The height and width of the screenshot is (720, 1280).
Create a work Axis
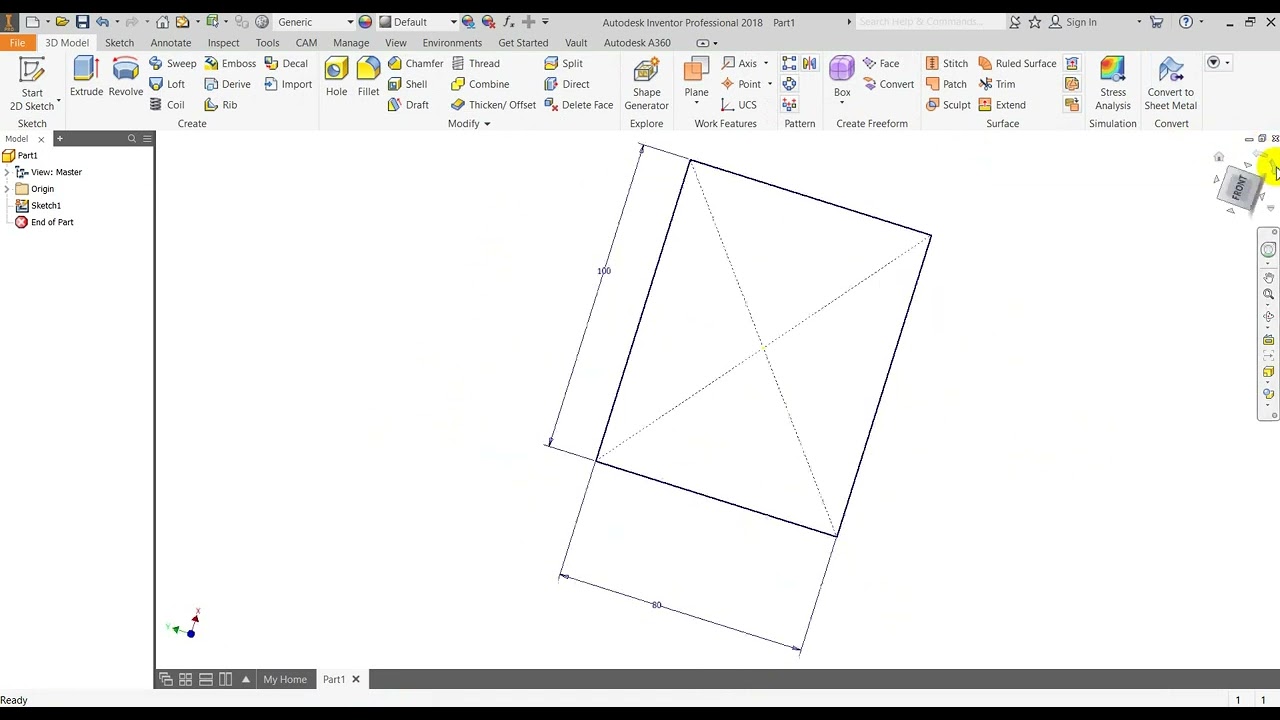[x=739, y=63]
